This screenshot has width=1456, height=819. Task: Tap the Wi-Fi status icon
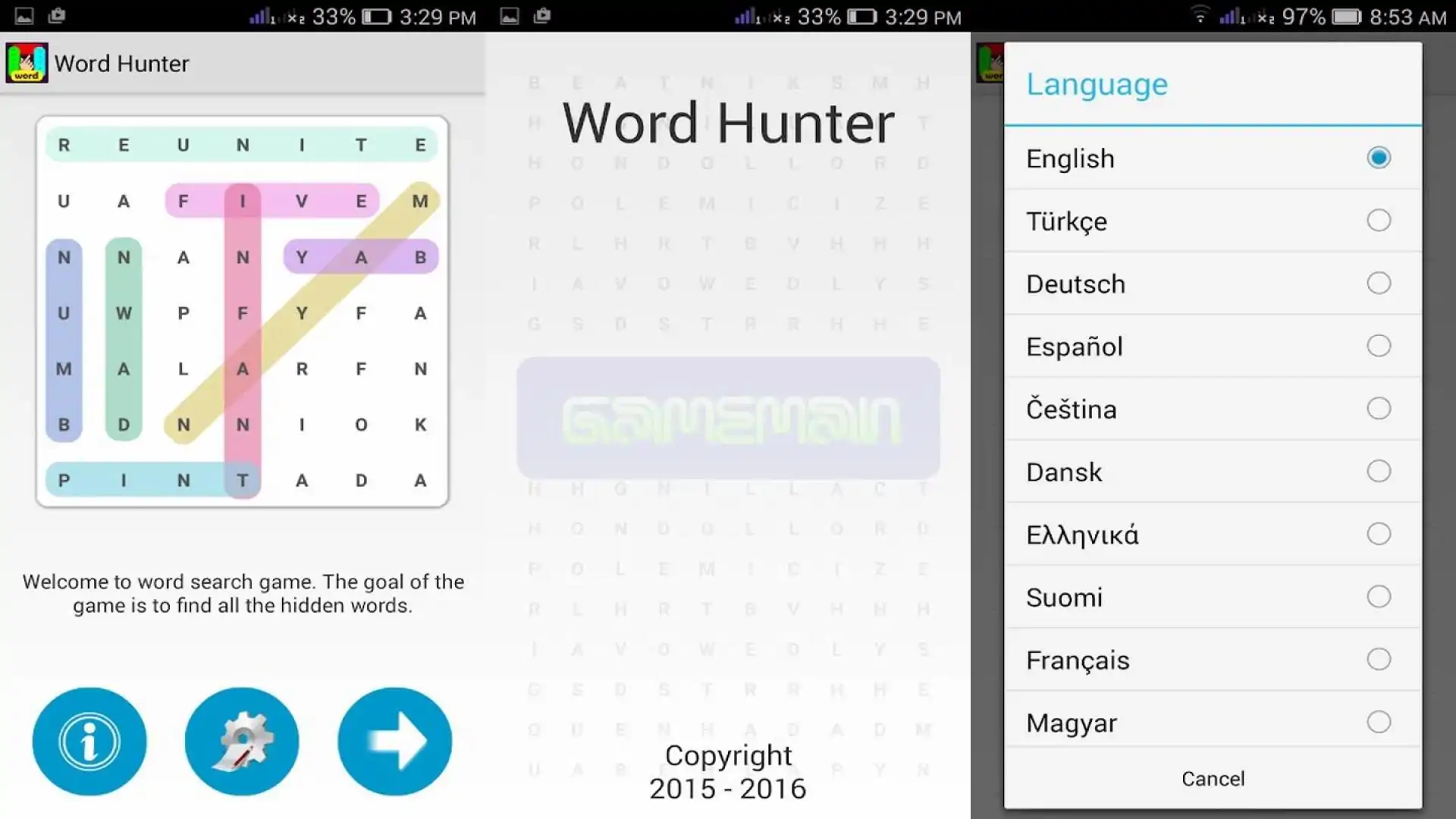1200,15
